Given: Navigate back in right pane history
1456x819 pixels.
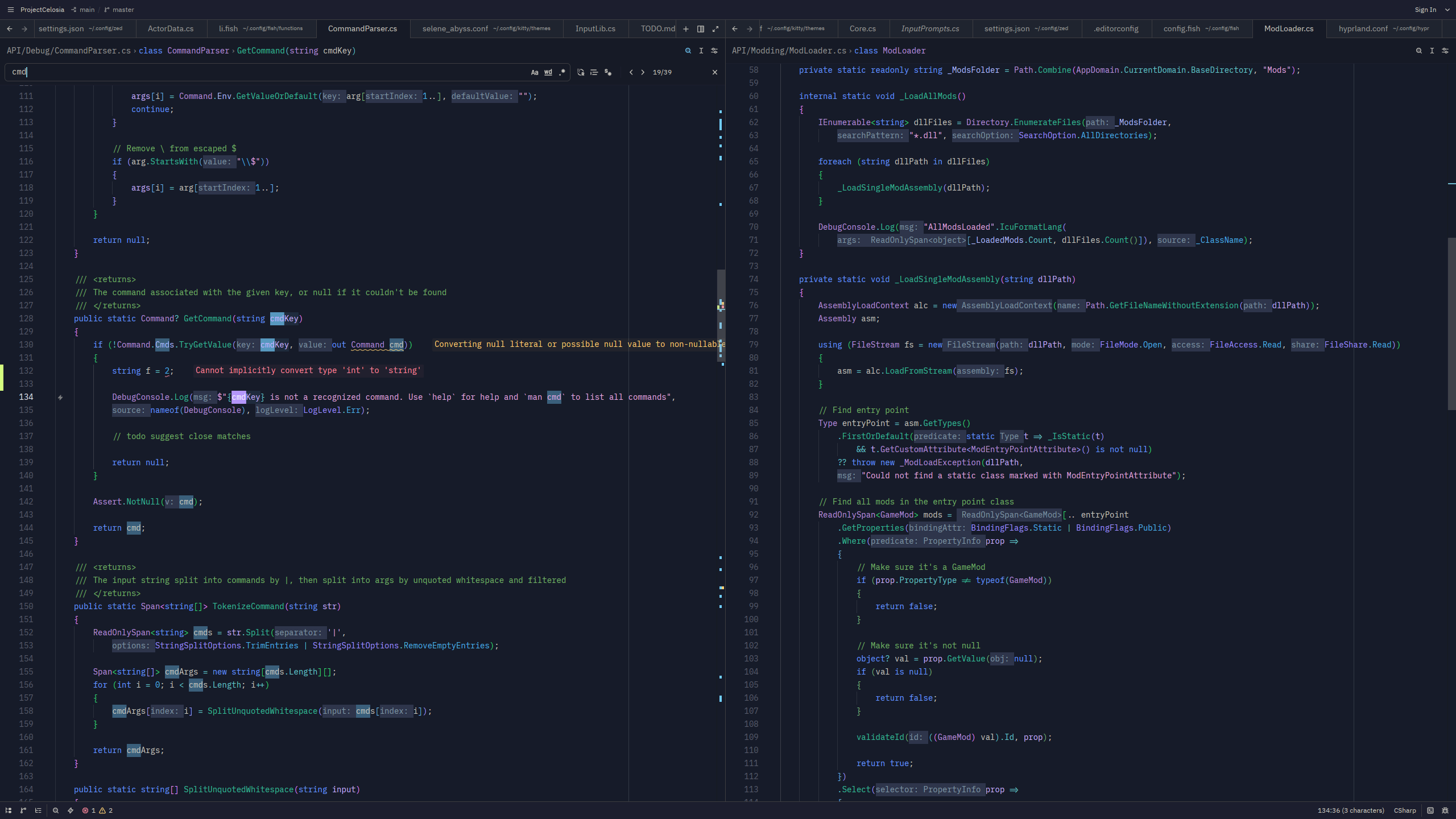Looking at the screenshot, I should (x=735, y=28).
